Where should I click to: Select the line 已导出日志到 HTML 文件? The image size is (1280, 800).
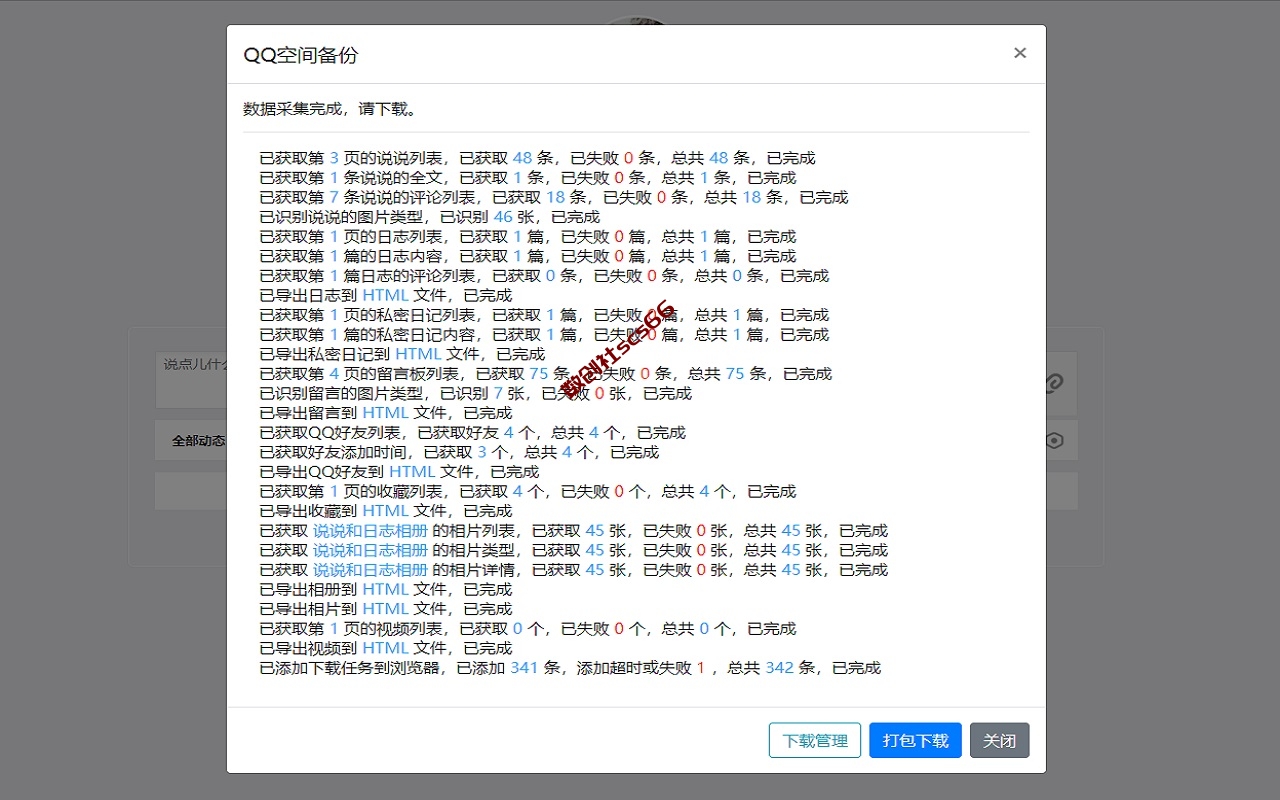385,295
